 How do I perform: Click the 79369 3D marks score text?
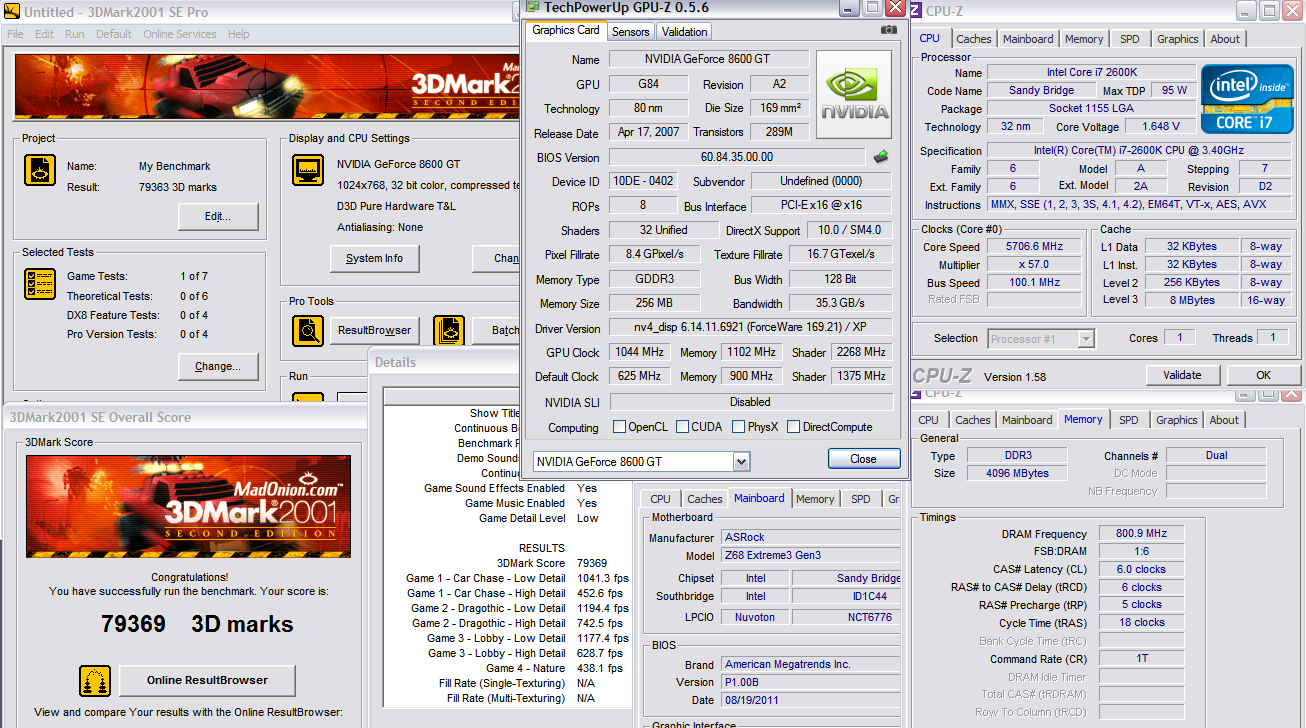[197, 625]
